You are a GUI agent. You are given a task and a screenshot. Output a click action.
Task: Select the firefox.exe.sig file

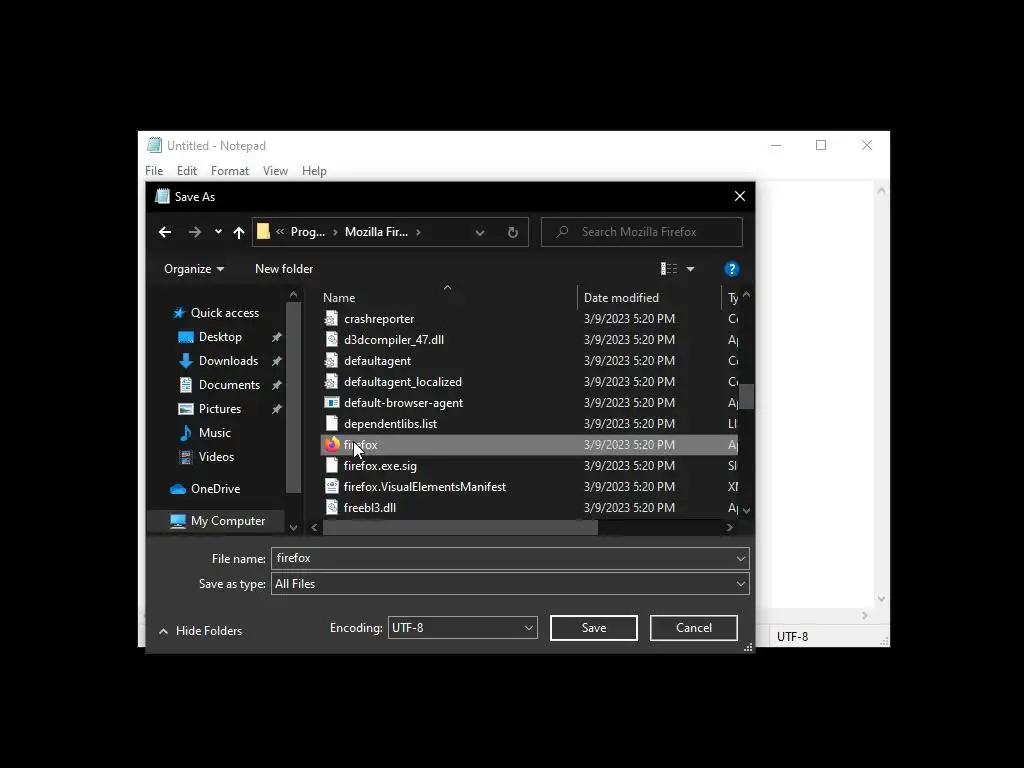[x=530, y=466]
